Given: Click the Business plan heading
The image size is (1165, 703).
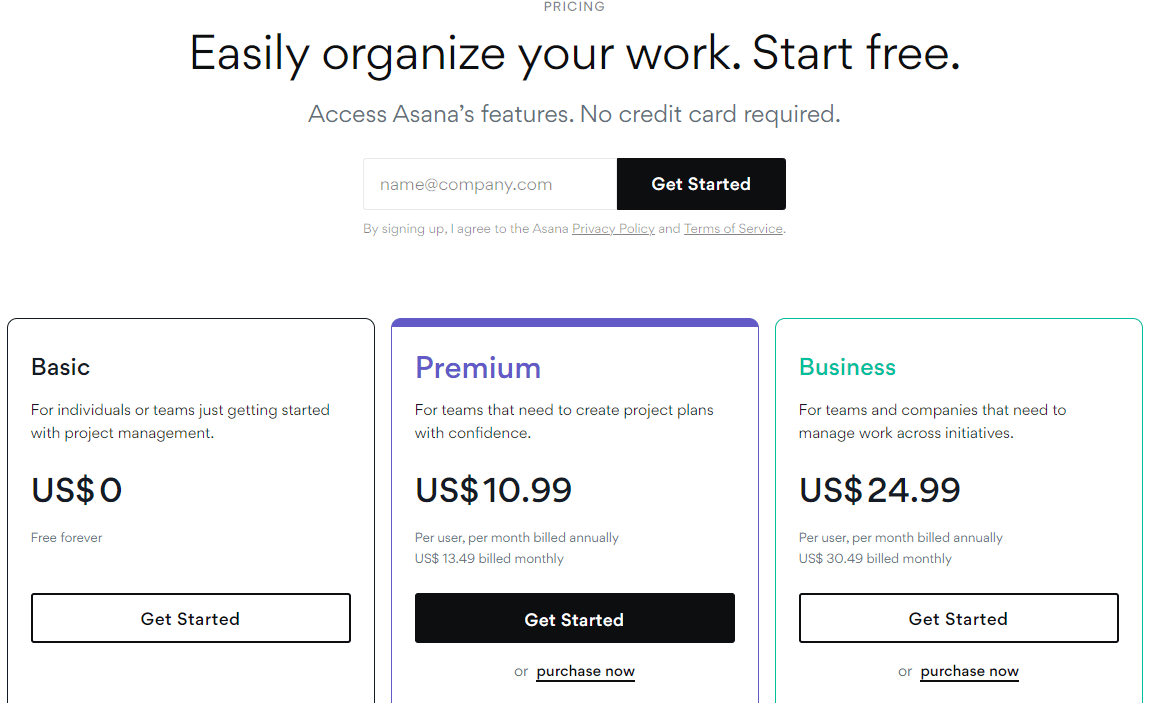Looking at the screenshot, I should click(847, 367).
